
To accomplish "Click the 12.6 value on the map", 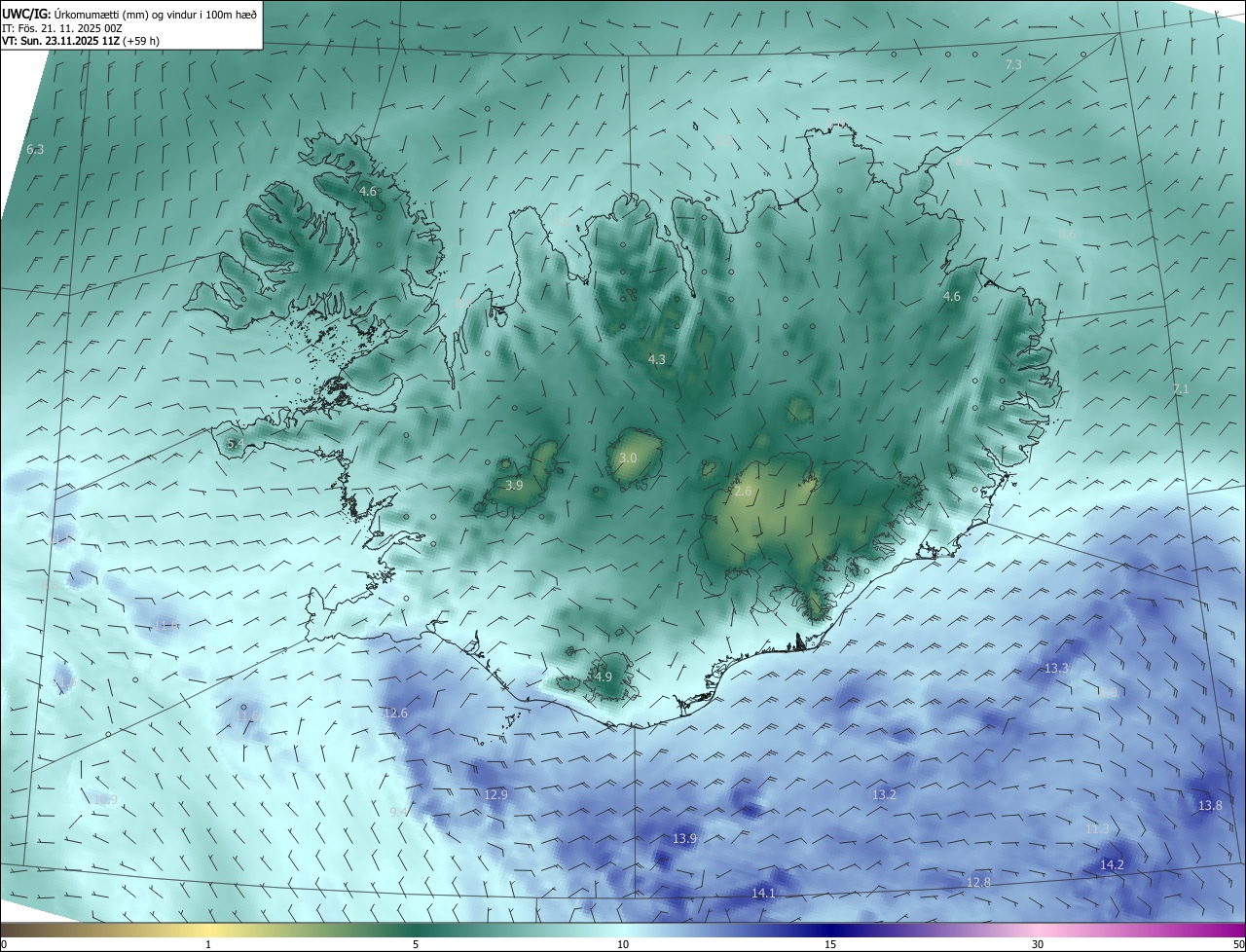I will point(396,714).
